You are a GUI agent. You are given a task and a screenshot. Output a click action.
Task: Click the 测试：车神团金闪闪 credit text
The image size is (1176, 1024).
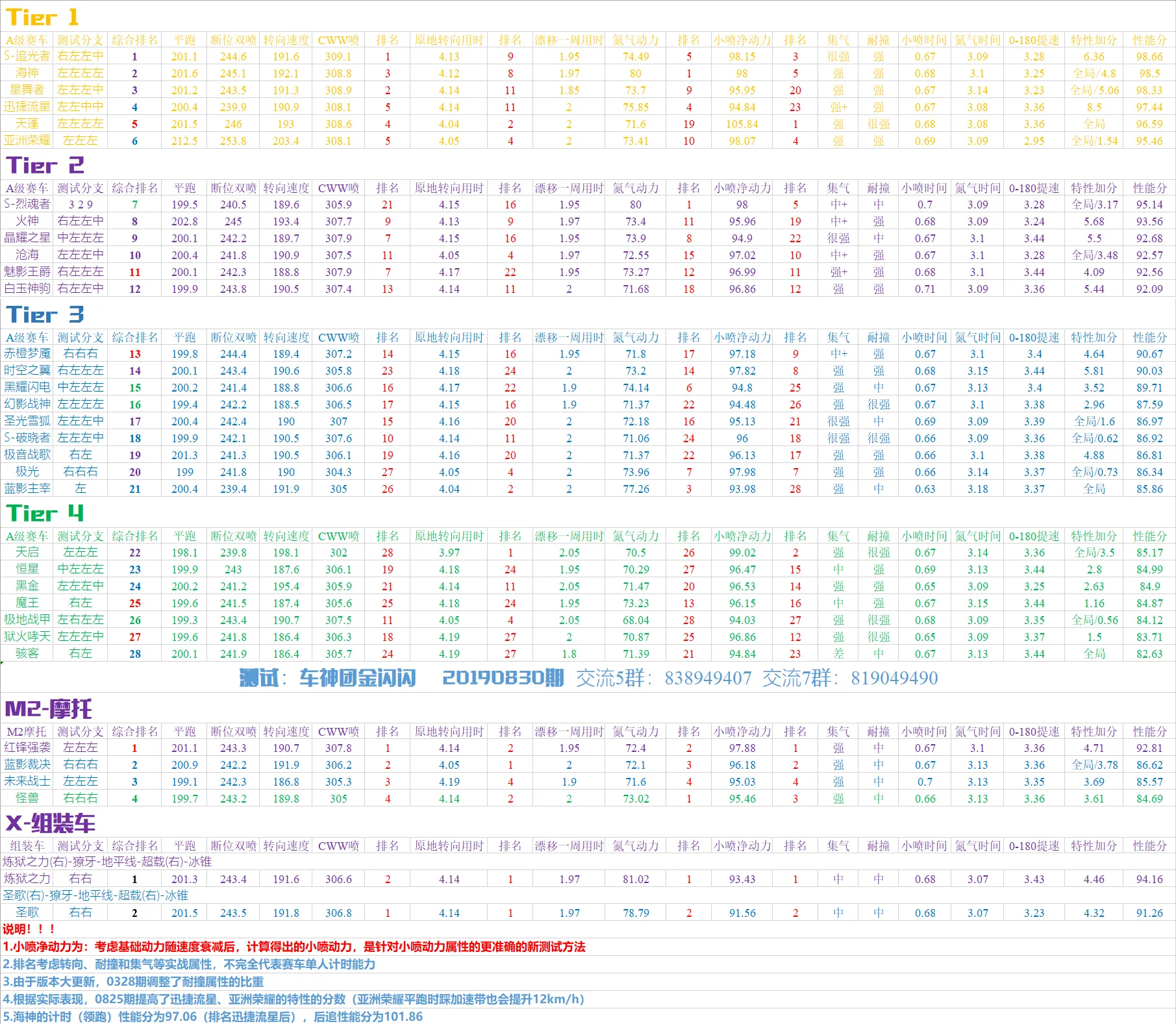pyautogui.click(x=327, y=678)
